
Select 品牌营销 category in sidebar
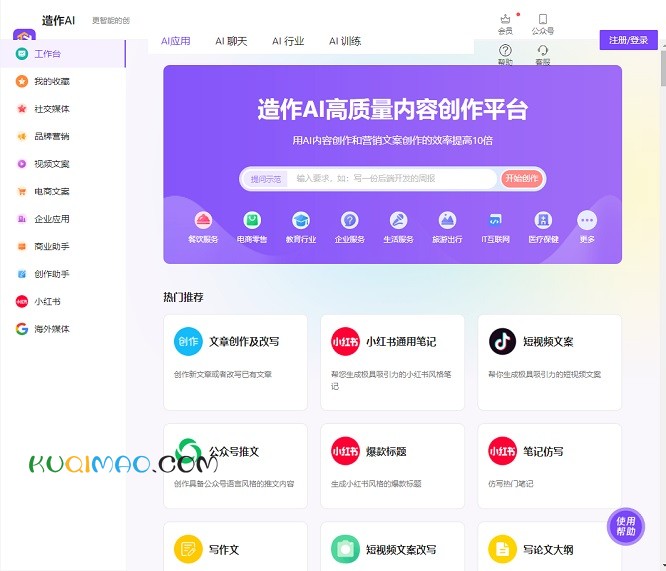[63, 136]
